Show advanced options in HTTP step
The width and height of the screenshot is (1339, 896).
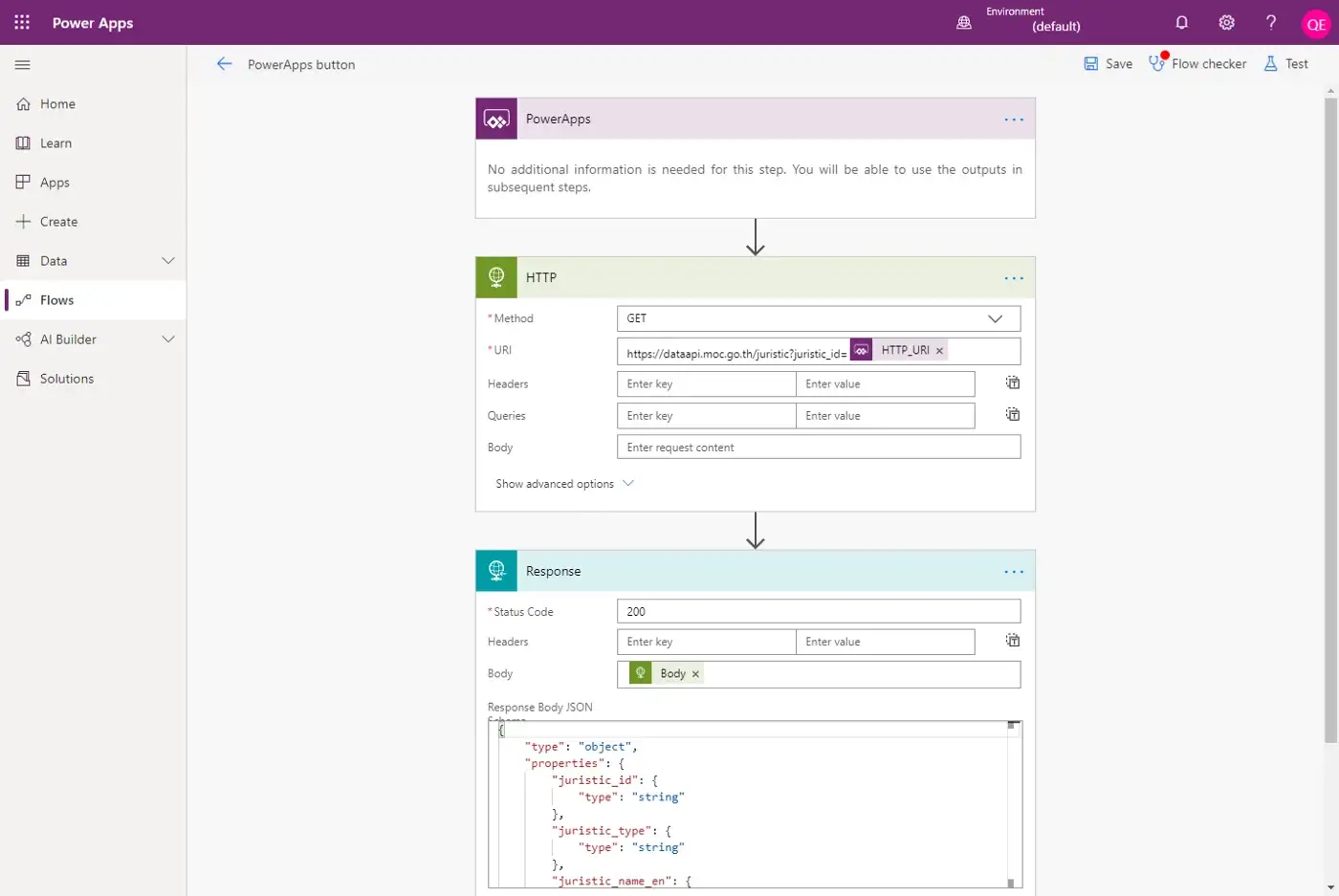(564, 484)
